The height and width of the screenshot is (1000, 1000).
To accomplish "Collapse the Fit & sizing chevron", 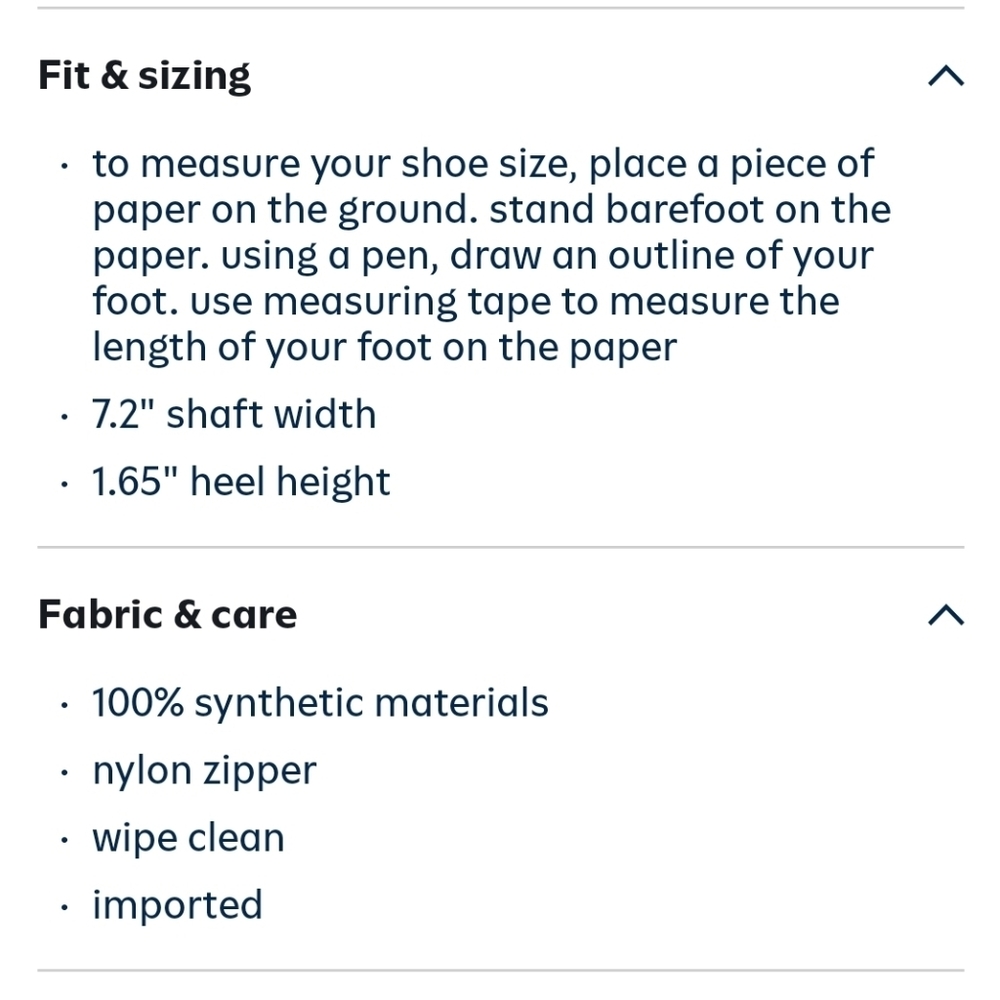I will click(945, 76).
